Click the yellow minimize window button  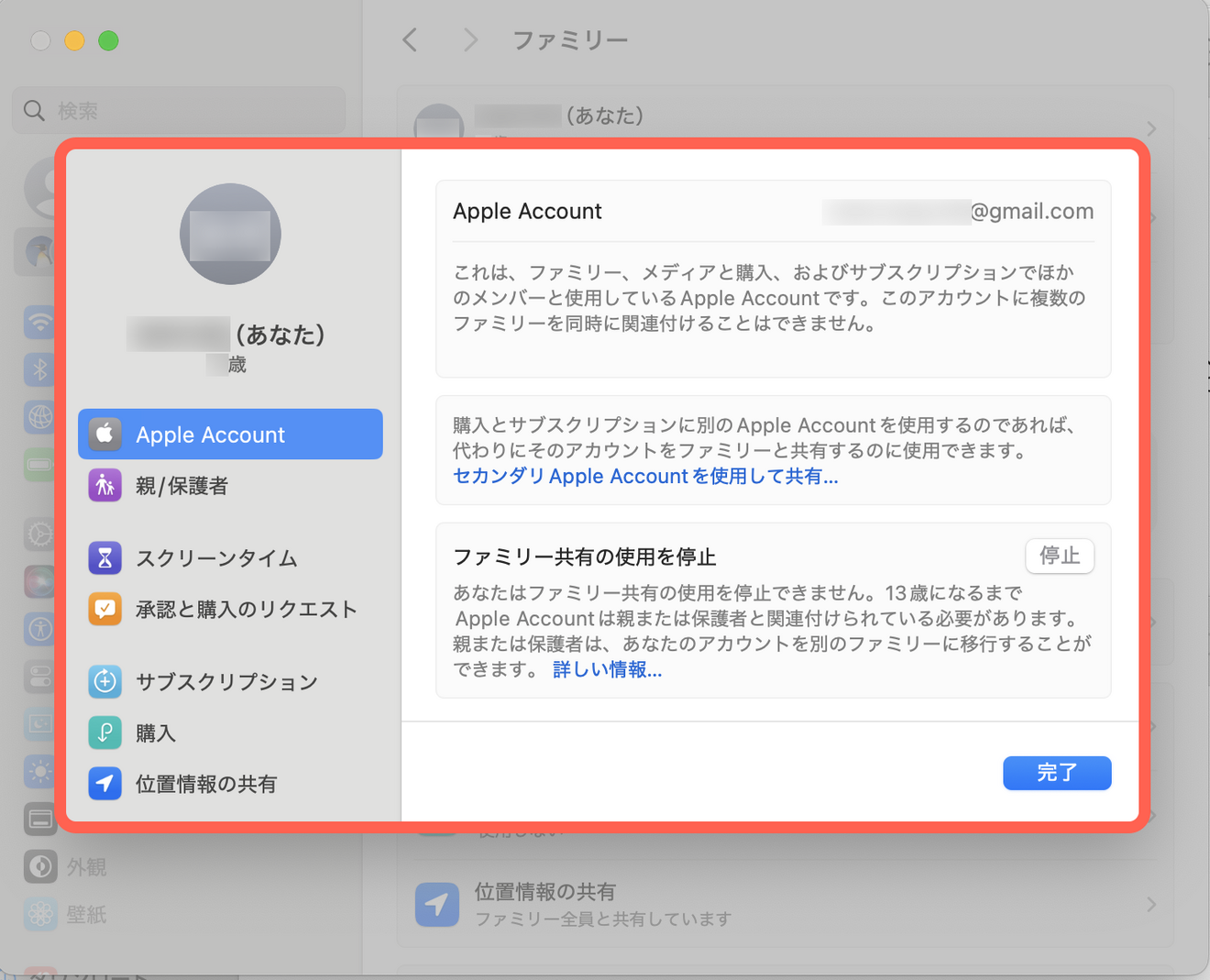(x=74, y=40)
